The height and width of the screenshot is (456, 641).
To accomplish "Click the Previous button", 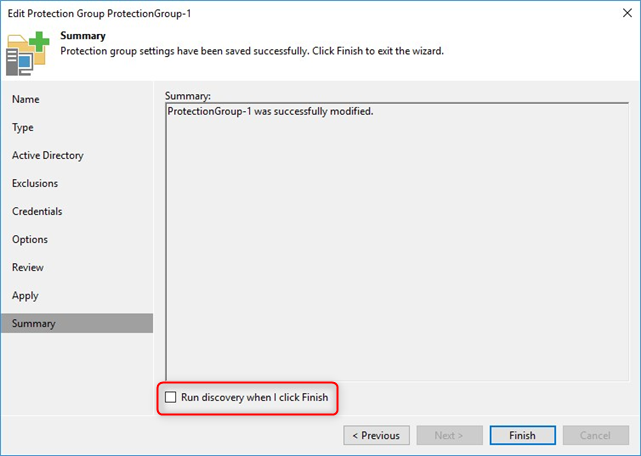I will [376, 436].
